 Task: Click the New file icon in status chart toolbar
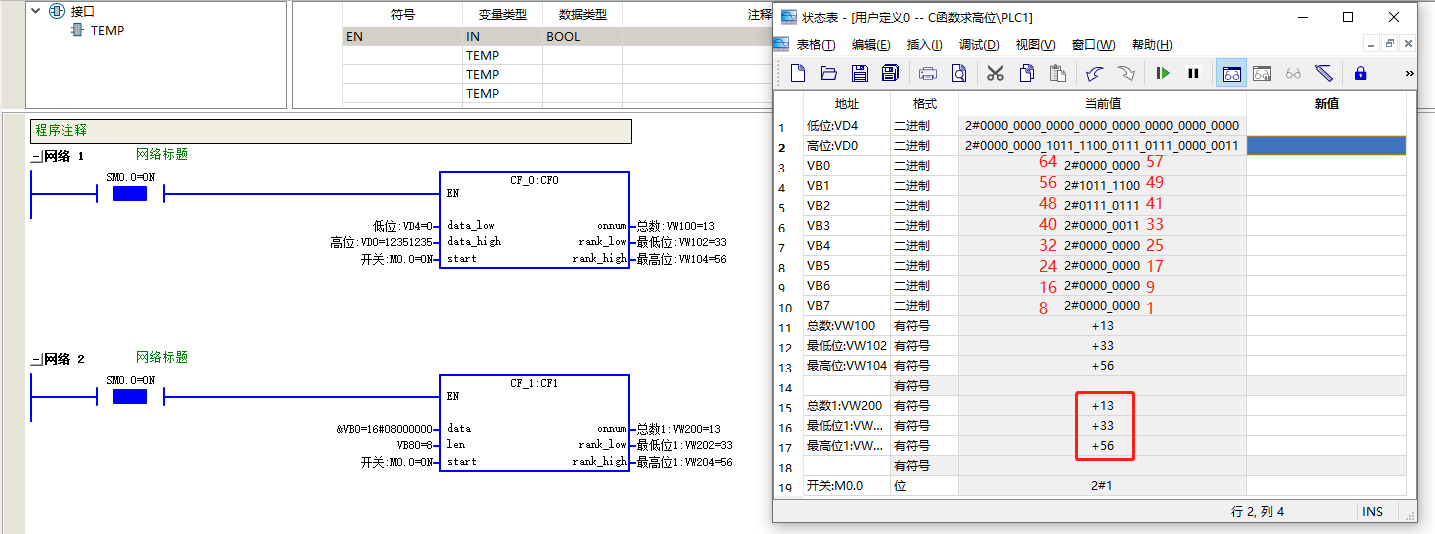coord(798,73)
